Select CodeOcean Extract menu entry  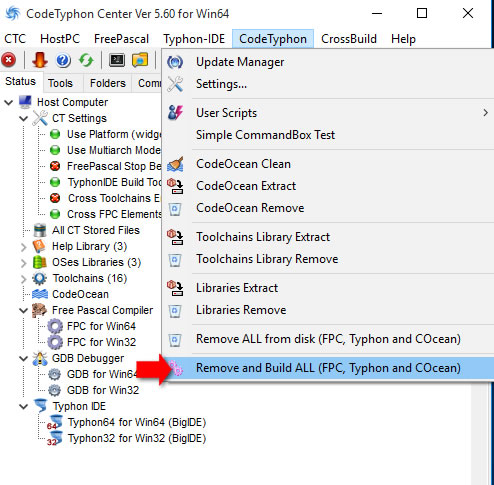pos(328,186)
